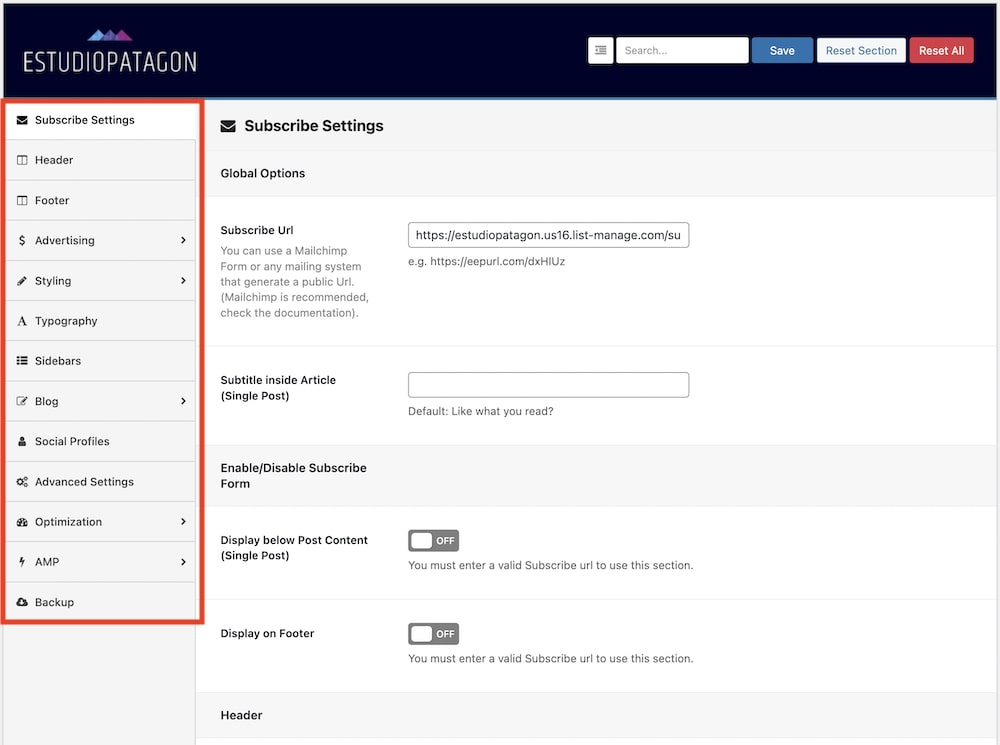Expand the Blog settings submenu
Viewport: 1000px width, 745px height.
pyautogui.click(x=183, y=401)
